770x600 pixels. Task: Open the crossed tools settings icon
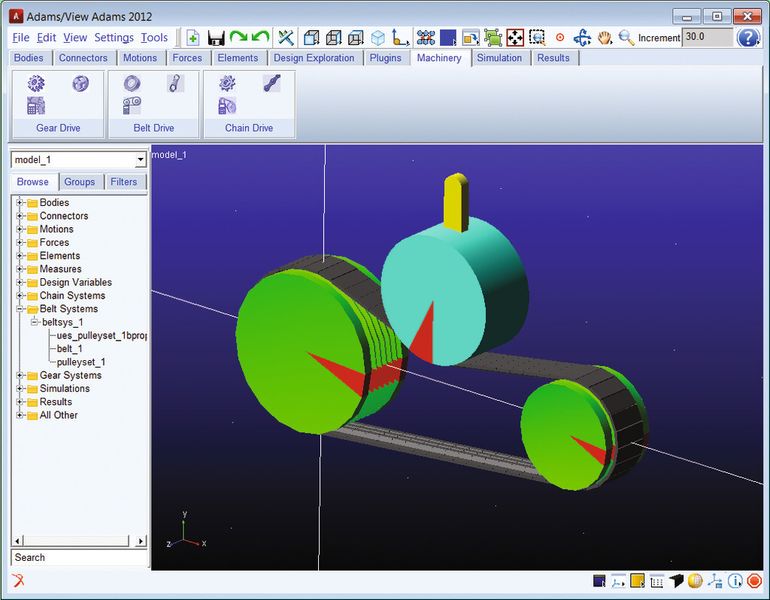pos(285,38)
